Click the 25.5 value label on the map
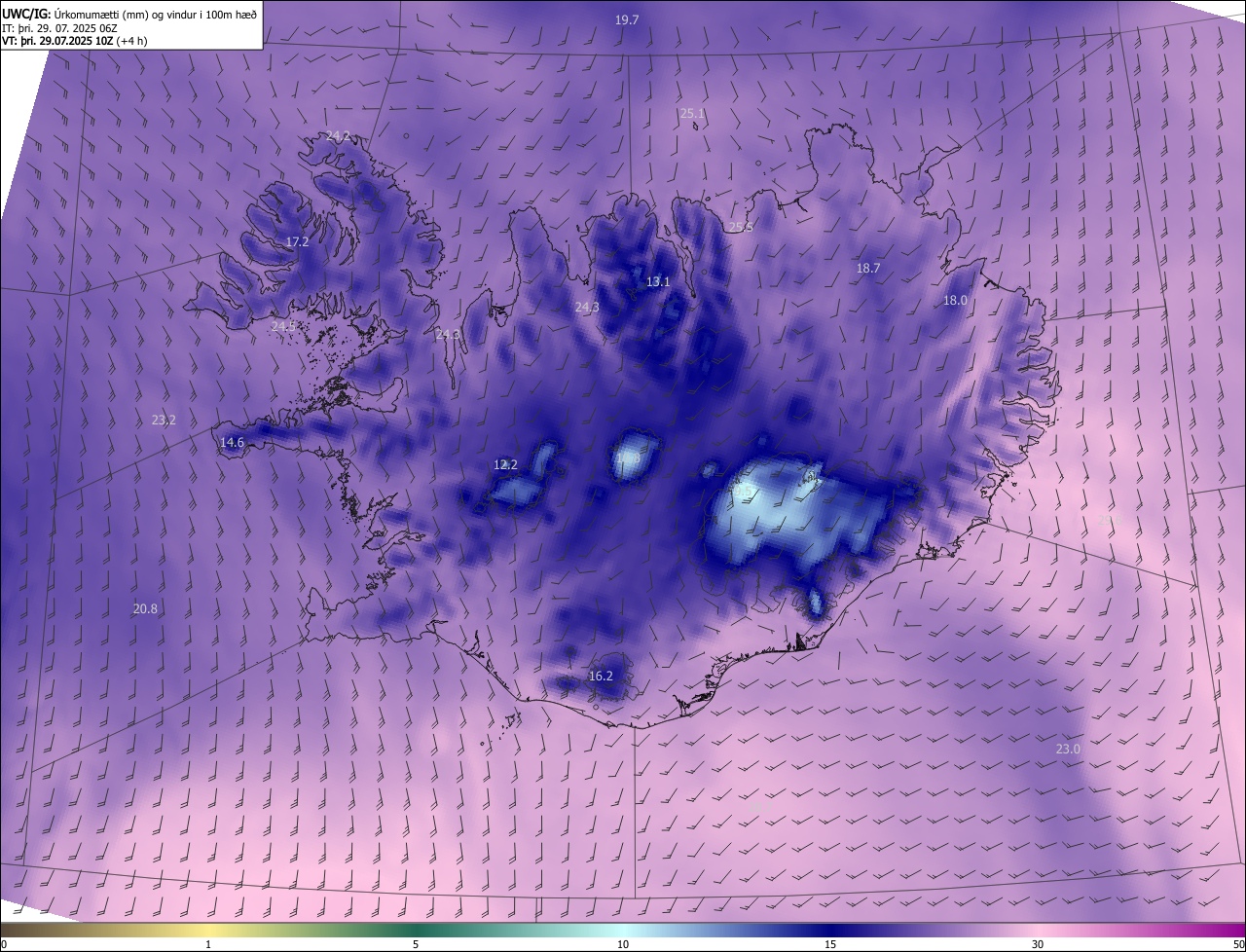Viewport: 1246px width, 952px height. click(741, 227)
